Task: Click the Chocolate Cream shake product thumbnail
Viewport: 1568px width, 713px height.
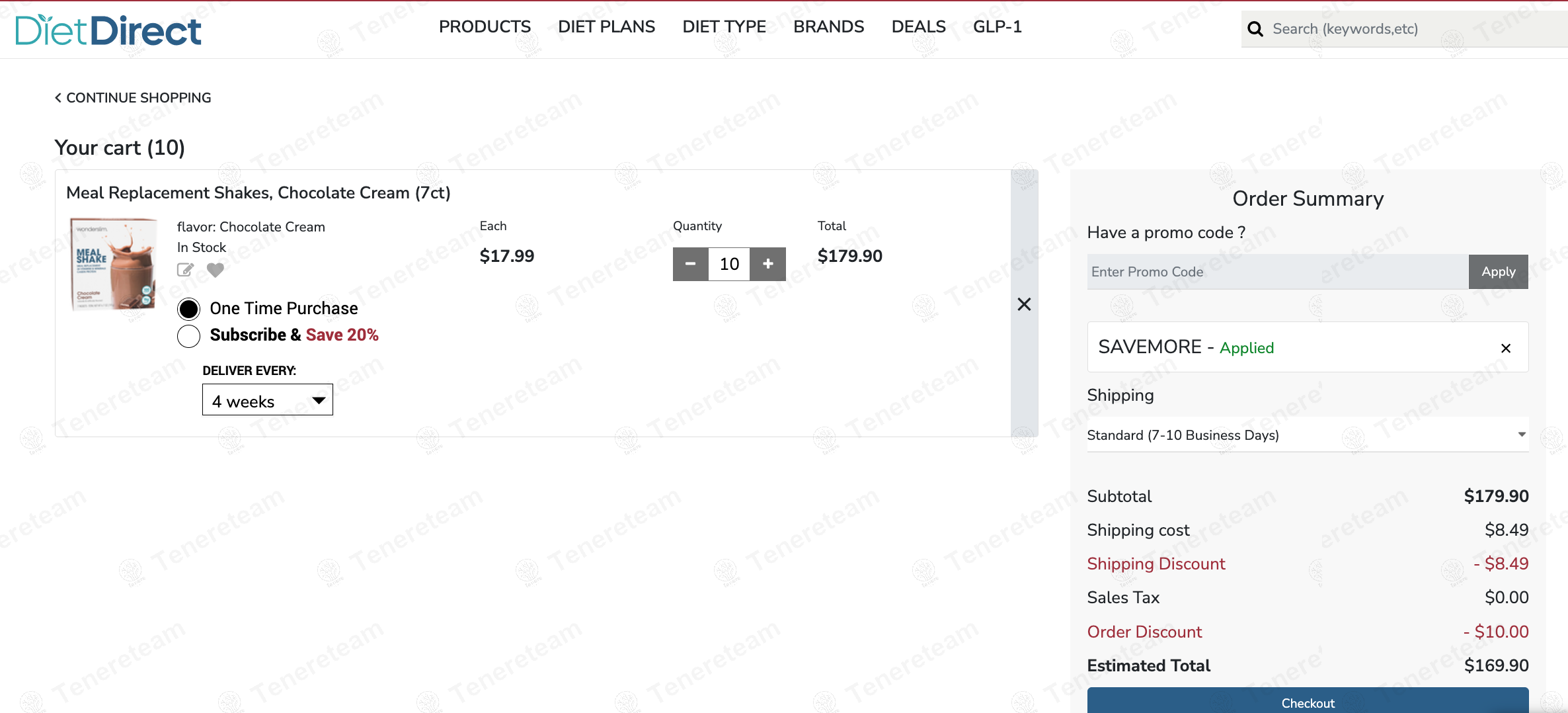Action: click(114, 264)
